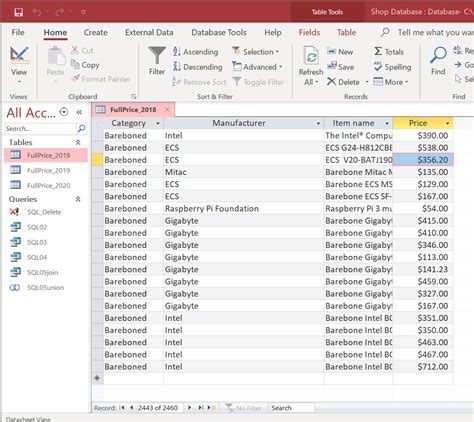Open the Help tab
Screen dimensions: 474x422
click(x=273, y=32)
